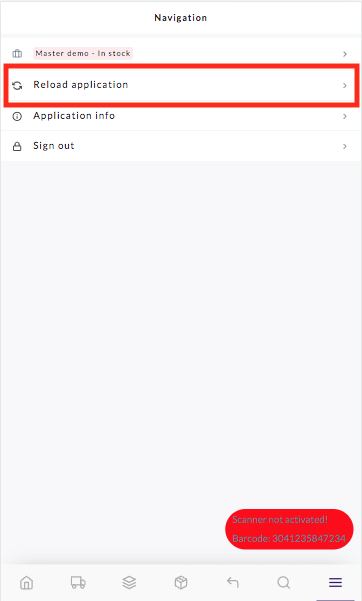Screen dimensions: 362x601
Task: Tap the delivery truck icon
Action: click(x=78, y=583)
